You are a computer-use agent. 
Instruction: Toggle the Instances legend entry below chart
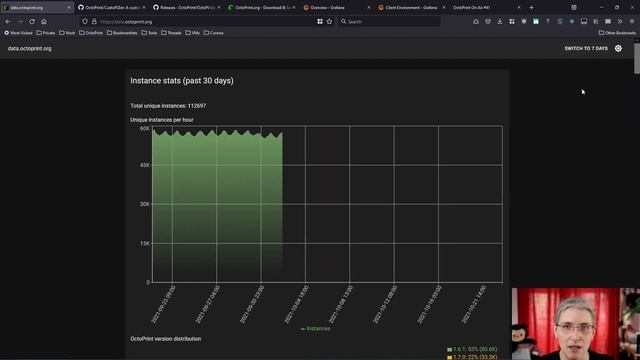(x=315, y=329)
